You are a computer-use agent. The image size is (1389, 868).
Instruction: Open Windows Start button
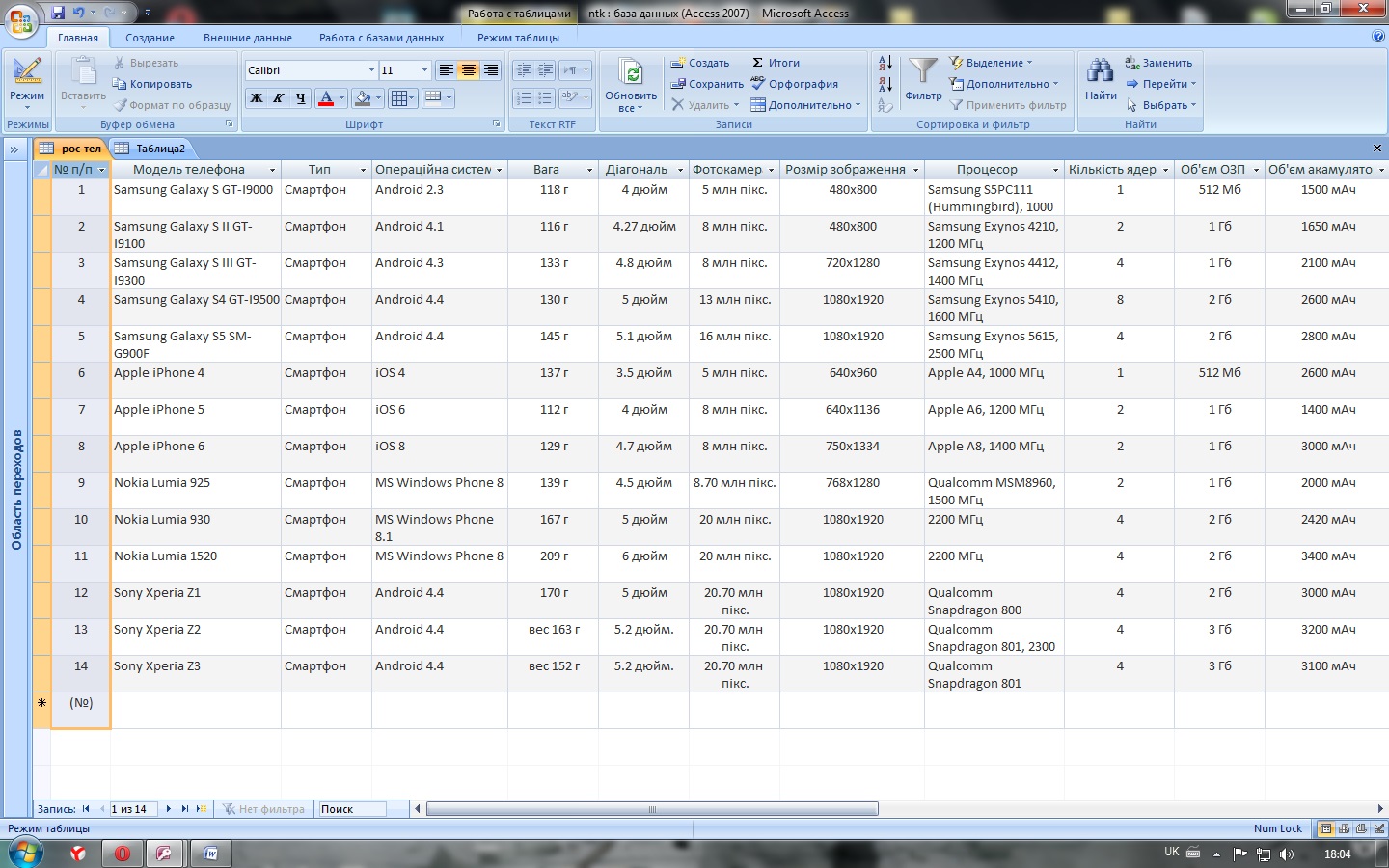[25, 854]
